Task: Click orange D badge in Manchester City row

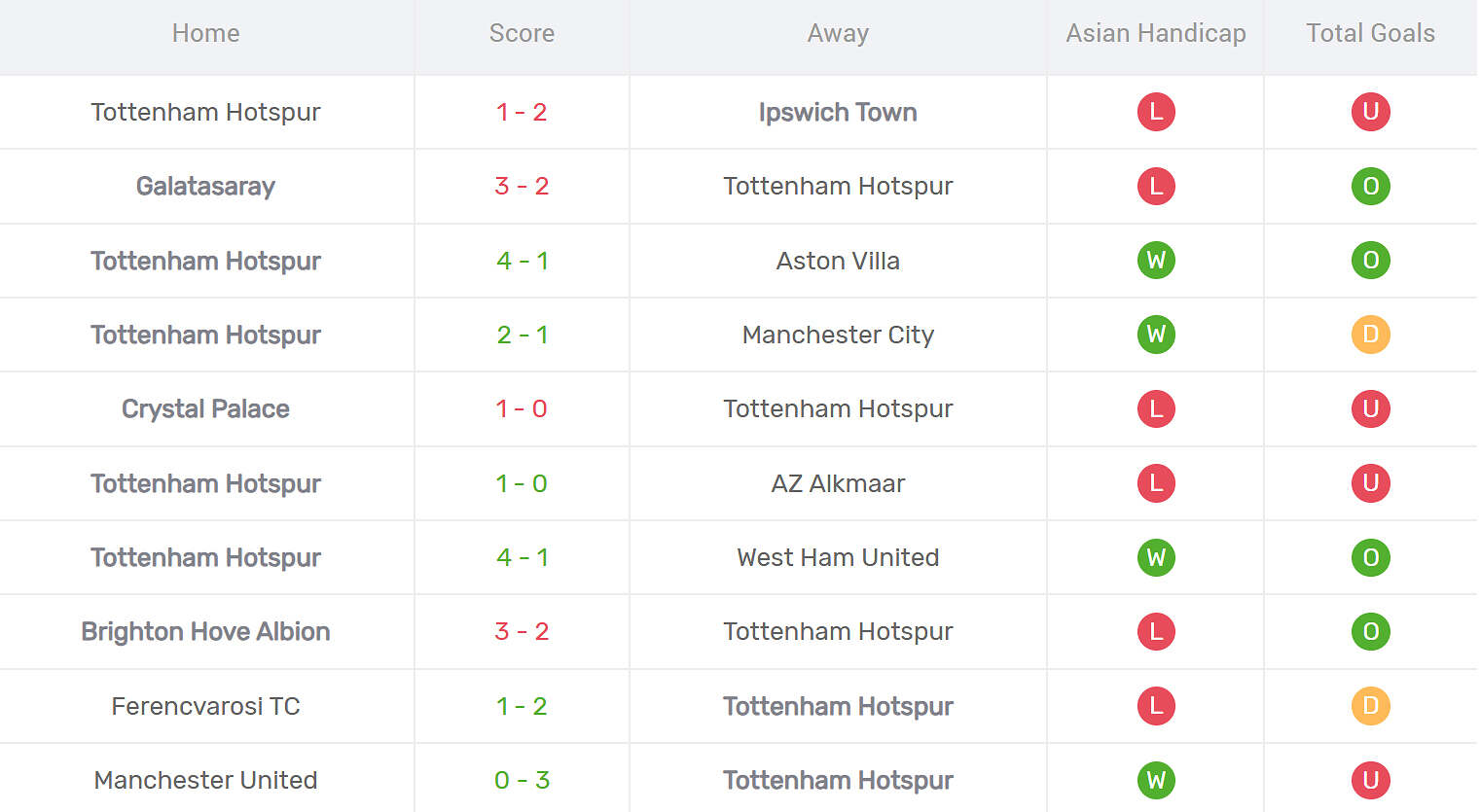Action: [1370, 335]
